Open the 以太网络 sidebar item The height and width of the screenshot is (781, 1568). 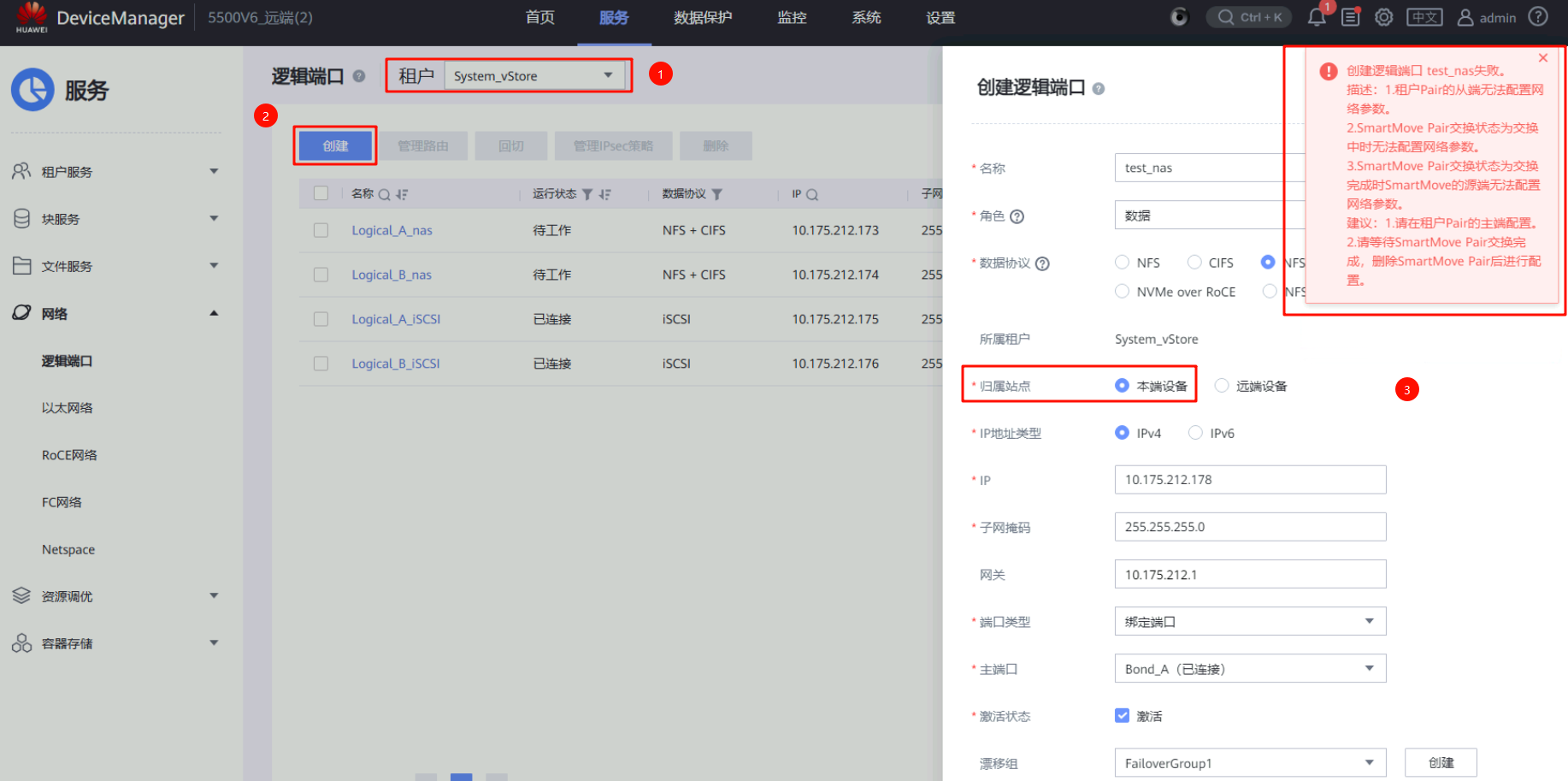click(68, 408)
